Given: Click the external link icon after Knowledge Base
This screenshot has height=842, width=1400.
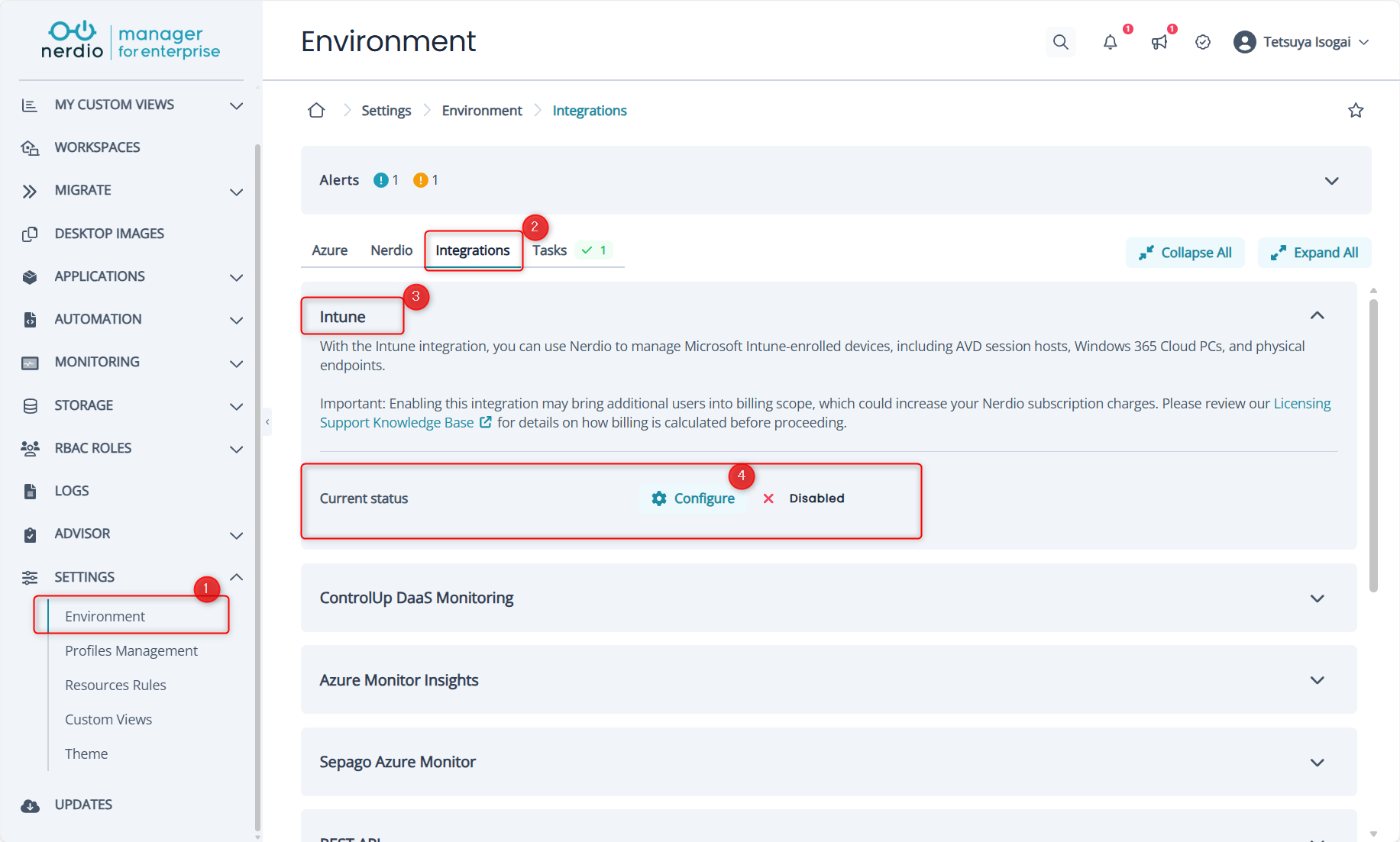Looking at the screenshot, I should pos(486,423).
